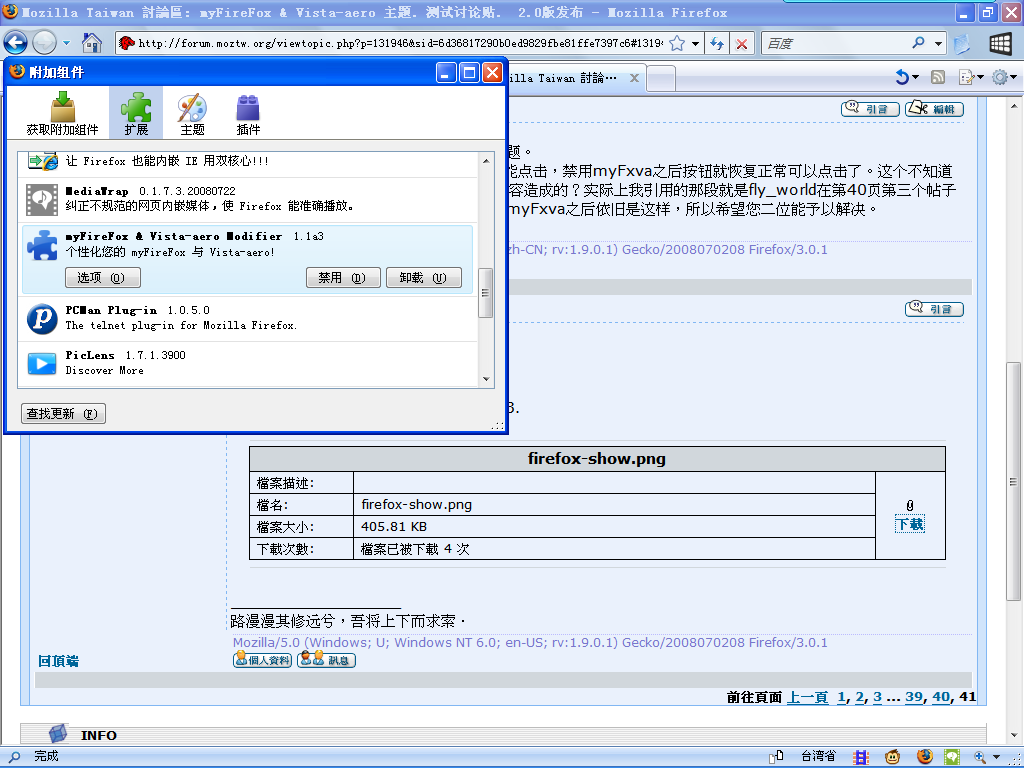Open the grid windows toolbar icon
This screenshot has height=768, width=1024.
1000,43
